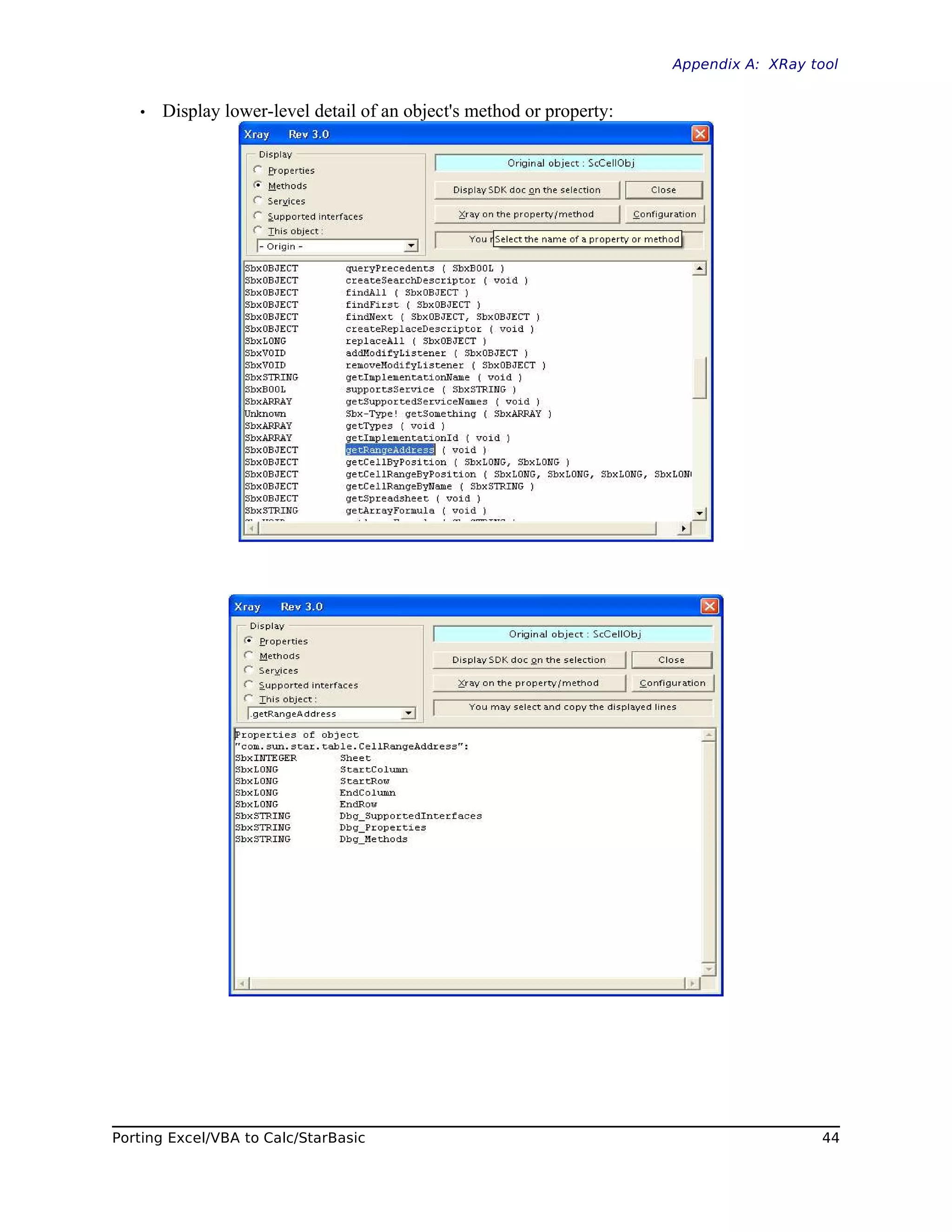Select StartRow property in lower window
Viewport: 952px width, 1232px height.
click(312, 782)
